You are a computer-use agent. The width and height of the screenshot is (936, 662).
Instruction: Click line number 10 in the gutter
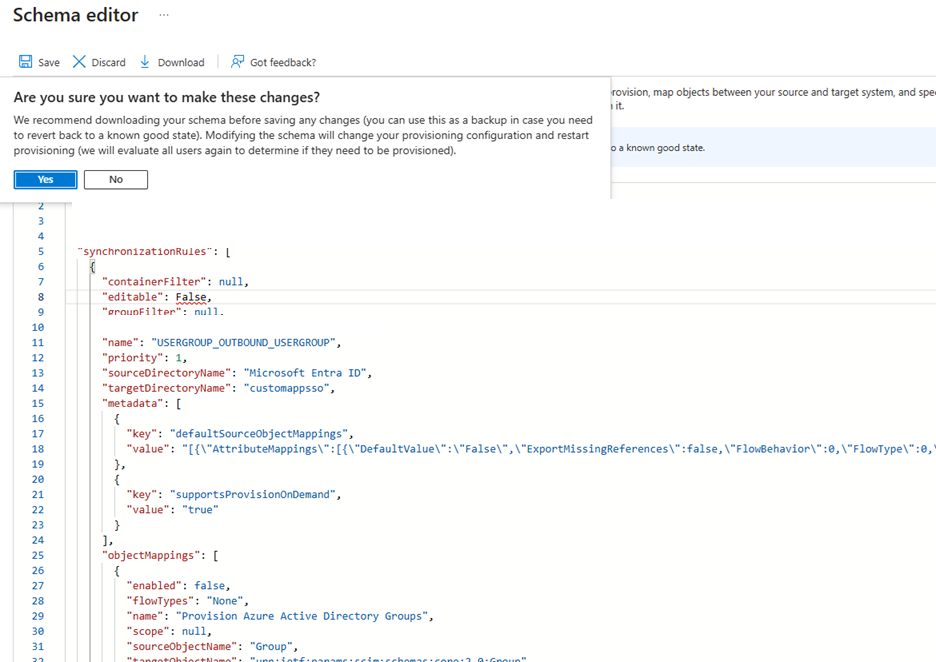[38, 327]
